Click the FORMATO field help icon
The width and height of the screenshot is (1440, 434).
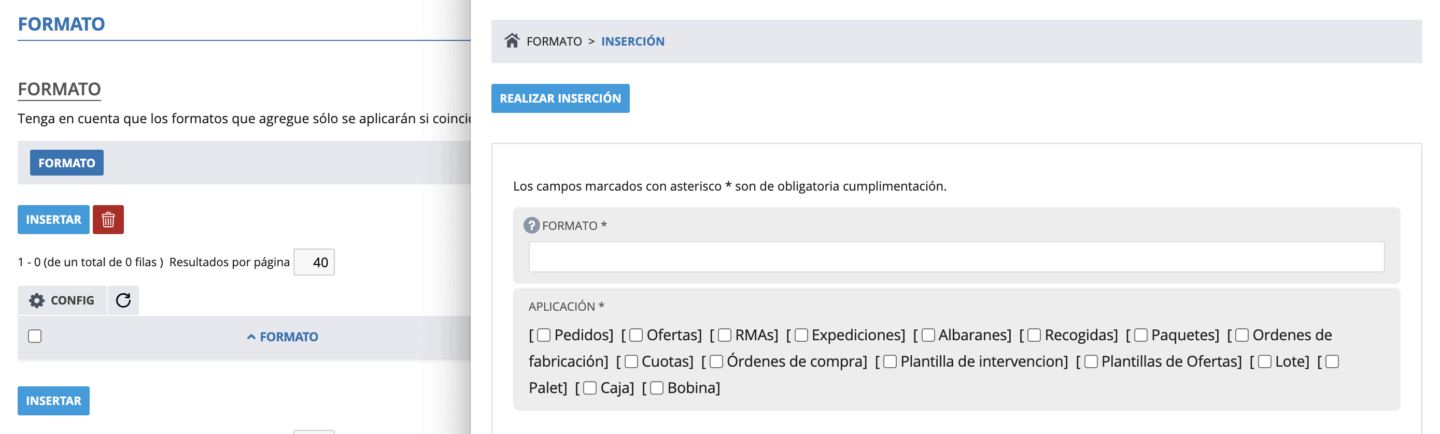532,225
